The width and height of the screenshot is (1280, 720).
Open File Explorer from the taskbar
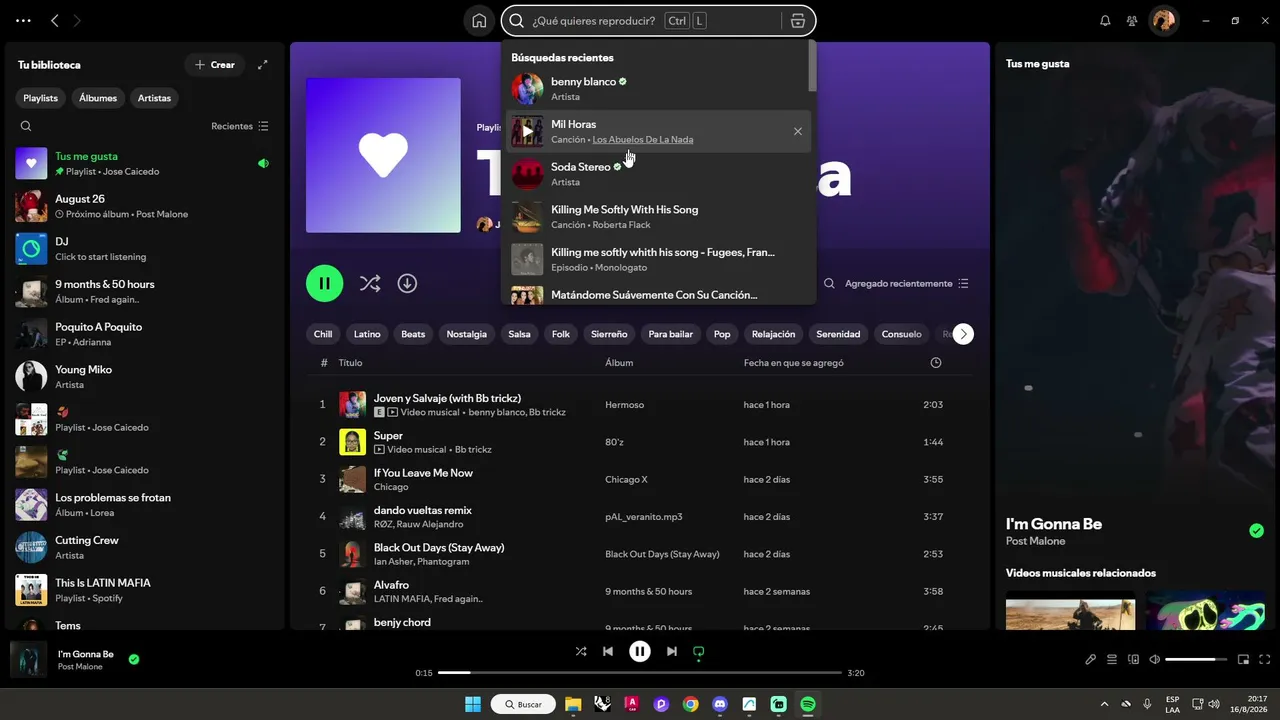click(x=573, y=704)
